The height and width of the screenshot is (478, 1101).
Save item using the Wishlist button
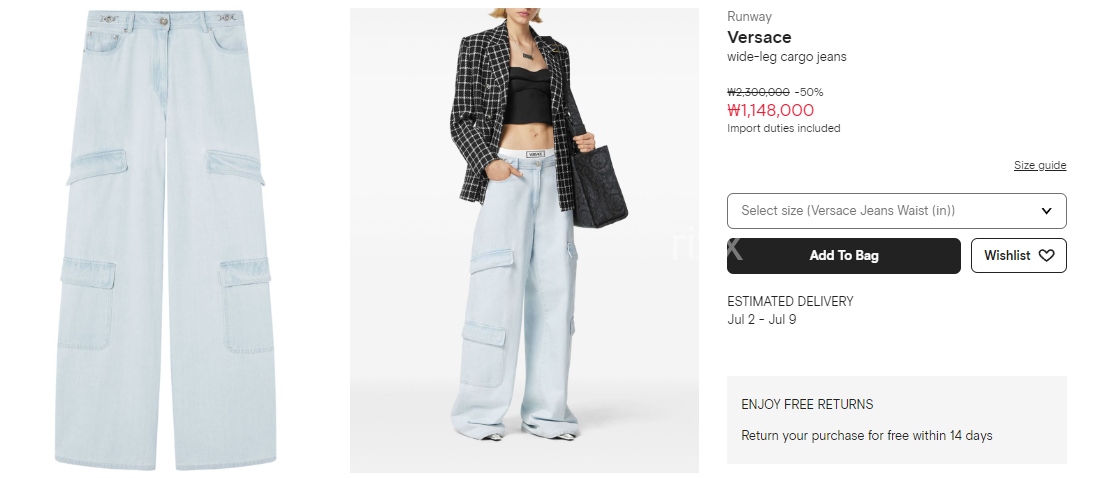1018,255
